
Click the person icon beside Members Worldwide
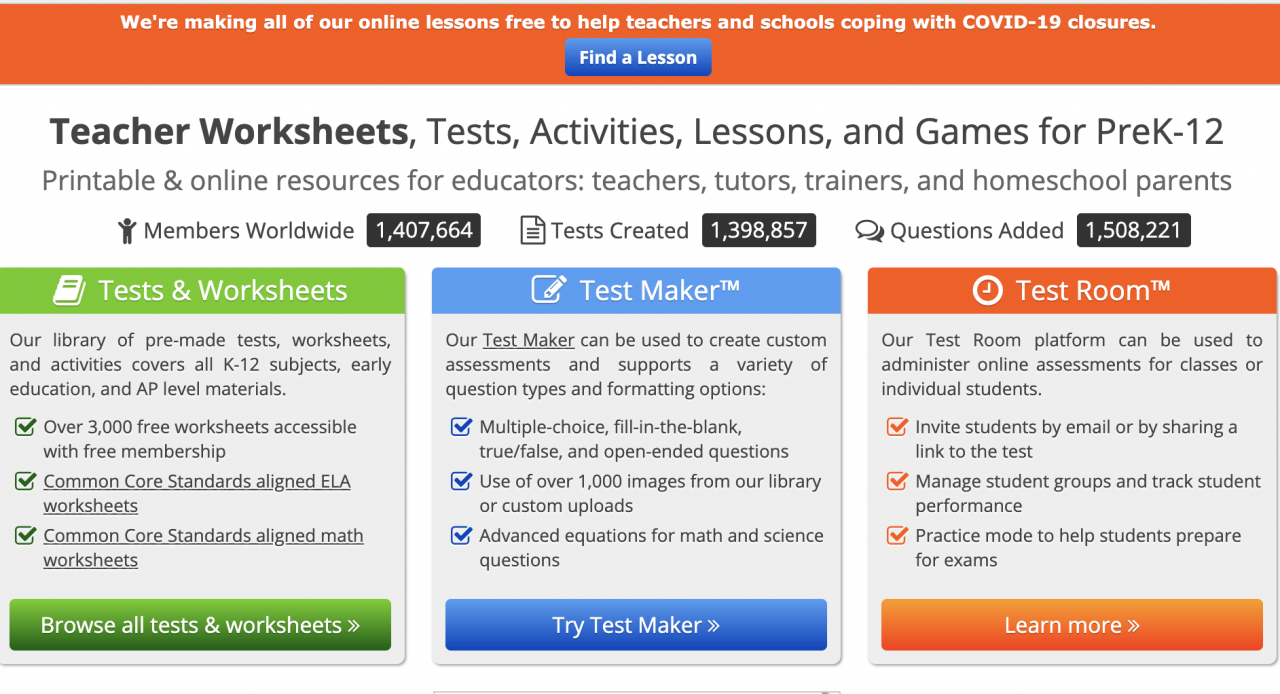[126, 230]
